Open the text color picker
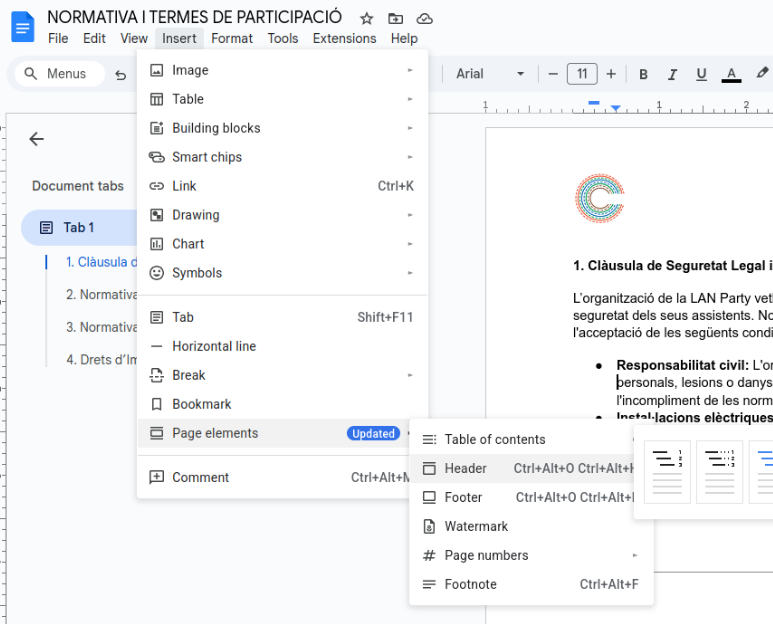 731,74
